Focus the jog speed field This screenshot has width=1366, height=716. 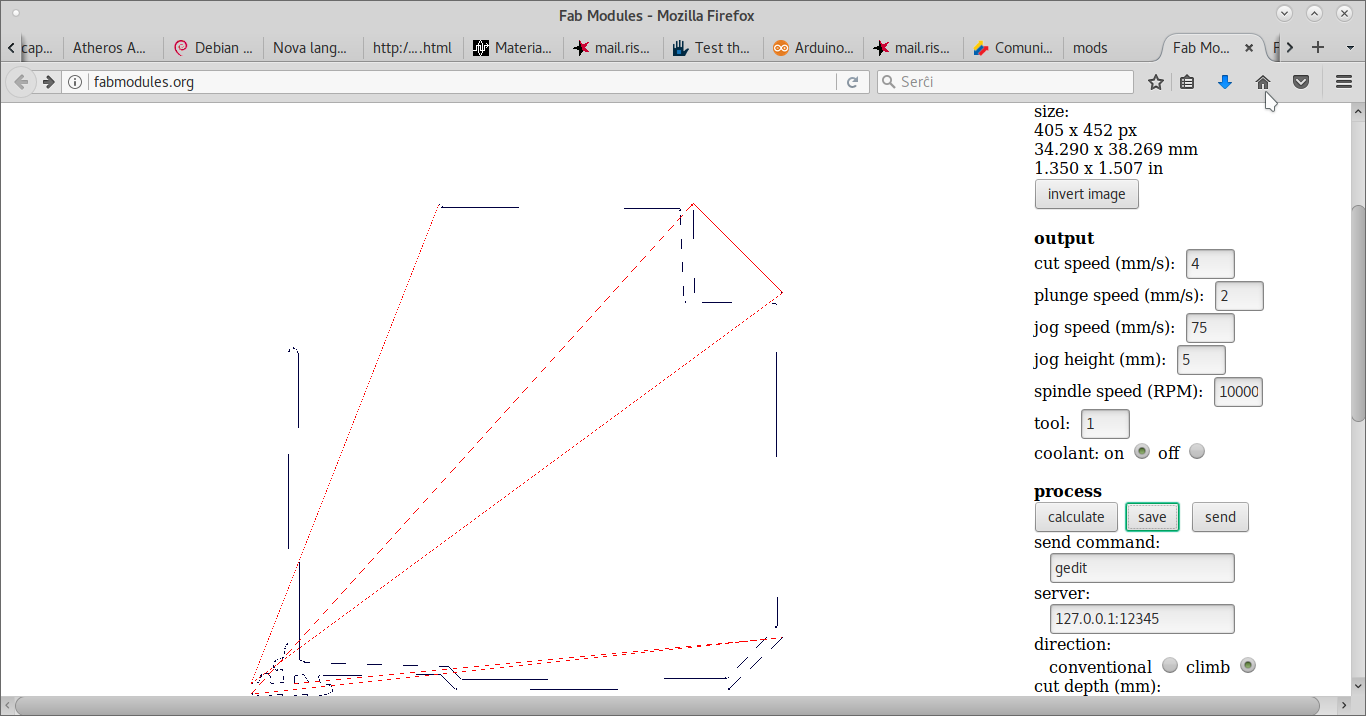click(1210, 328)
